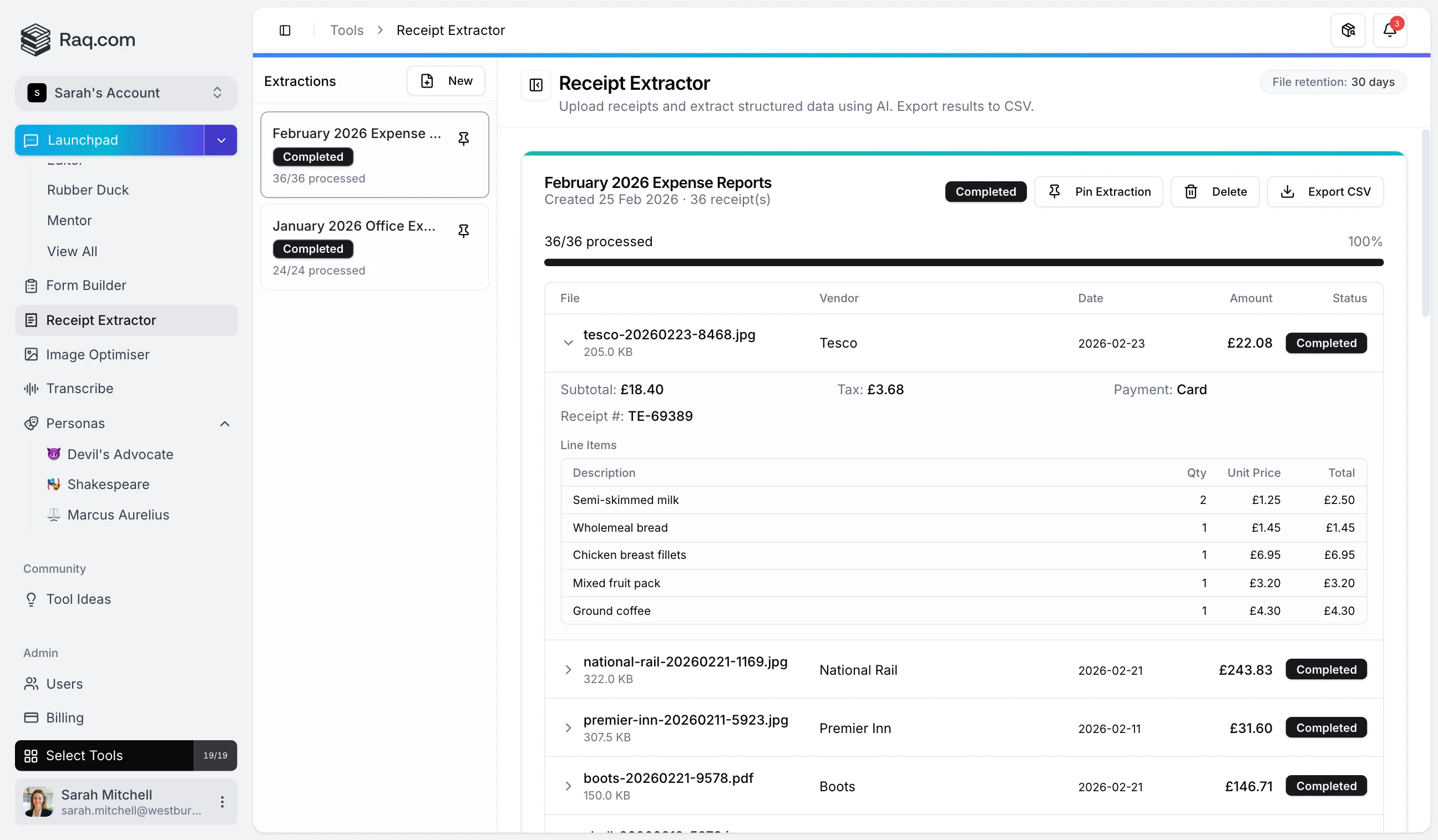Select the Receipt Extractor tool in the sidebar
This screenshot has width=1438, height=840.
pyautogui.click(x=101, y=320)
